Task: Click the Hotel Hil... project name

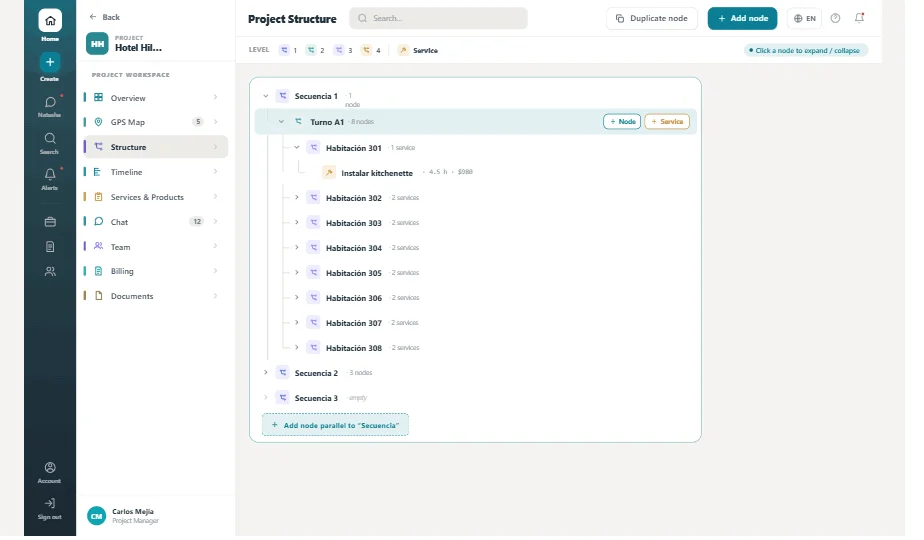Action: pos(138,48)
